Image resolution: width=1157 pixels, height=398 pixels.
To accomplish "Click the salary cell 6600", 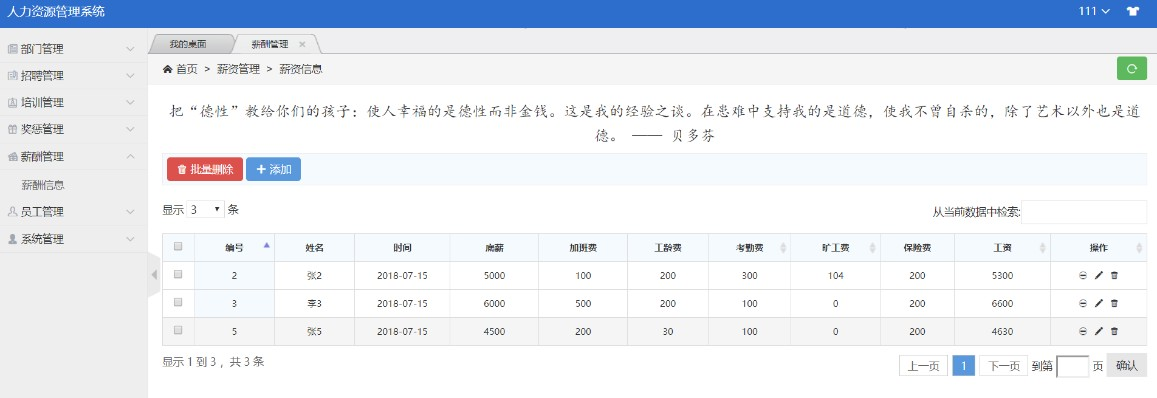I will pos(1002,303).
